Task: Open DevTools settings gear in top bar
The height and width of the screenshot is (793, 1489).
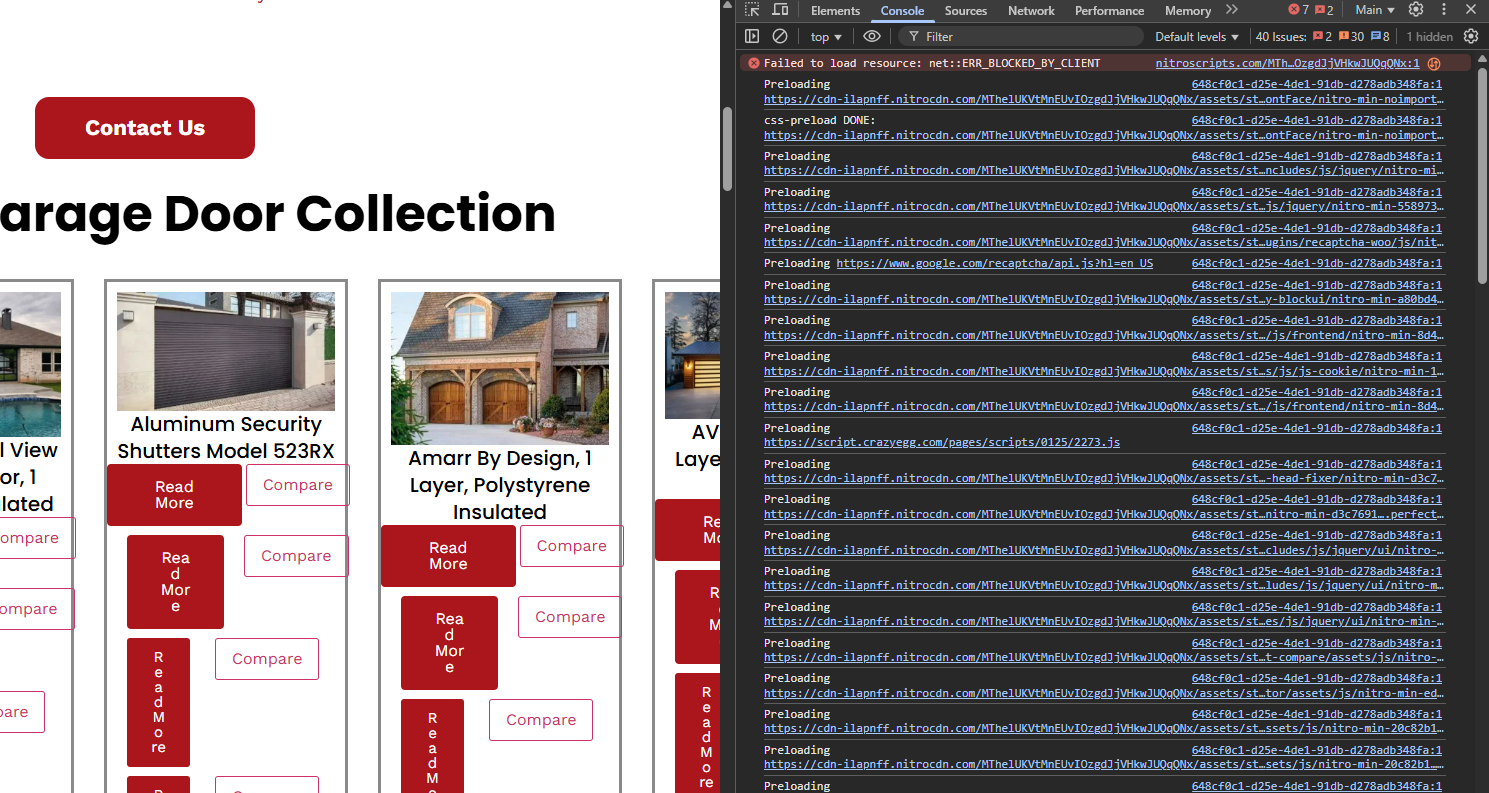Action: [1416, 10]
